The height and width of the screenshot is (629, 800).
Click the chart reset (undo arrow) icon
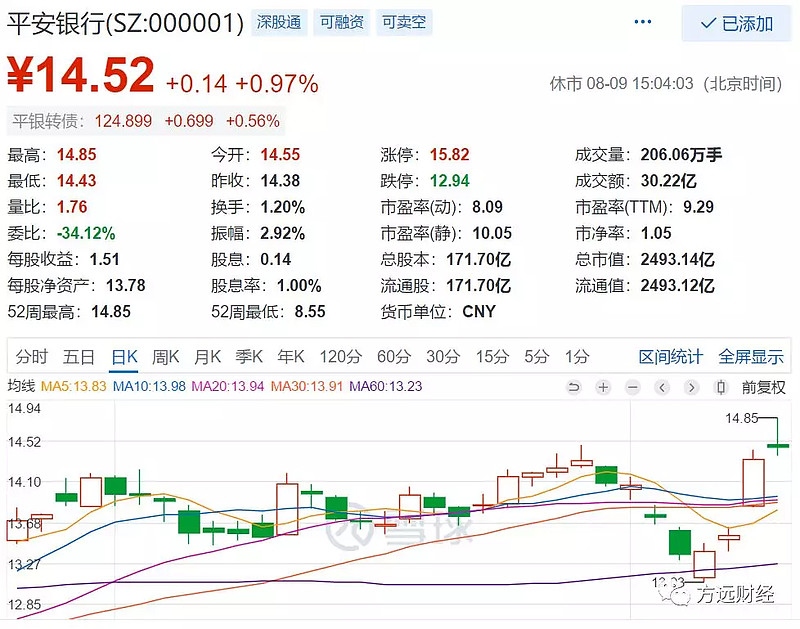pyautogui.click(x=573, y=387)
